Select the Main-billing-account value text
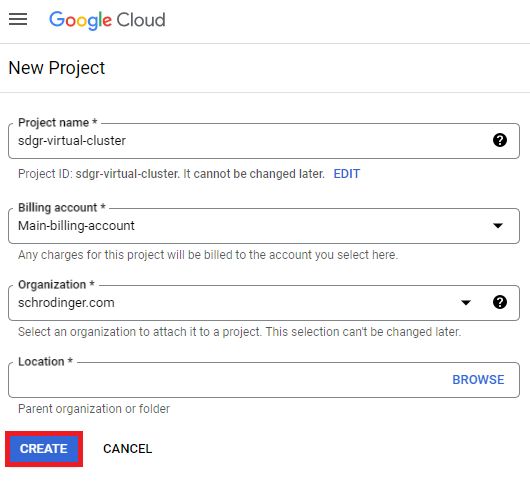The width and height of the screenshot is (530, 488). coord(76,225)
